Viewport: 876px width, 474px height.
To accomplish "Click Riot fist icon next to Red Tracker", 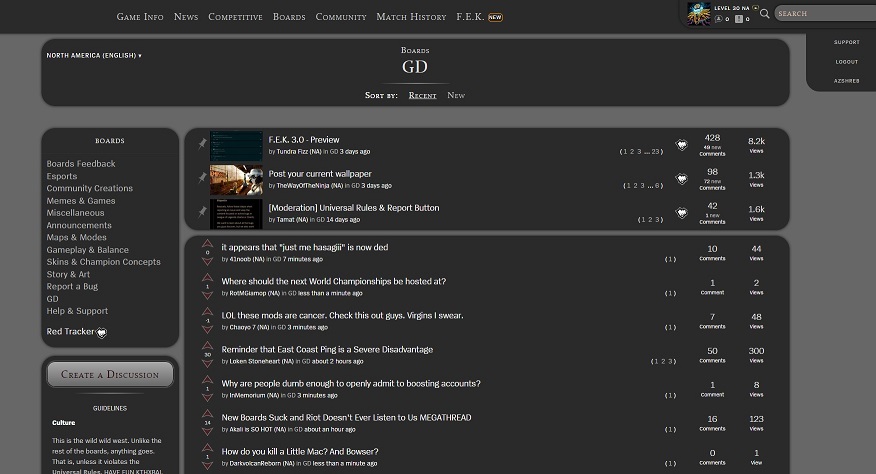I will pyautogui.click(x=101, y=333).
